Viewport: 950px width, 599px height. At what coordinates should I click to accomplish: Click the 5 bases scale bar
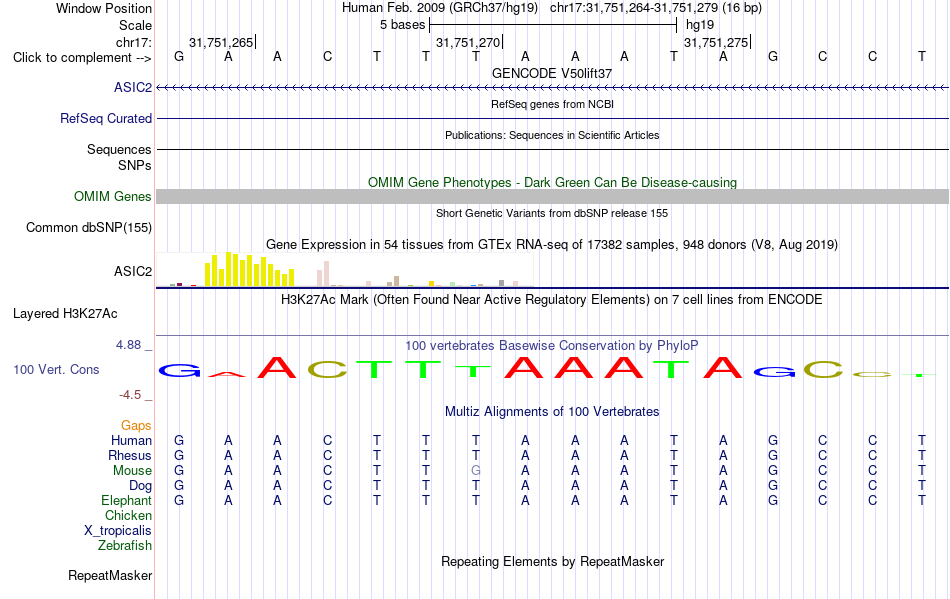tap(553, 25)
